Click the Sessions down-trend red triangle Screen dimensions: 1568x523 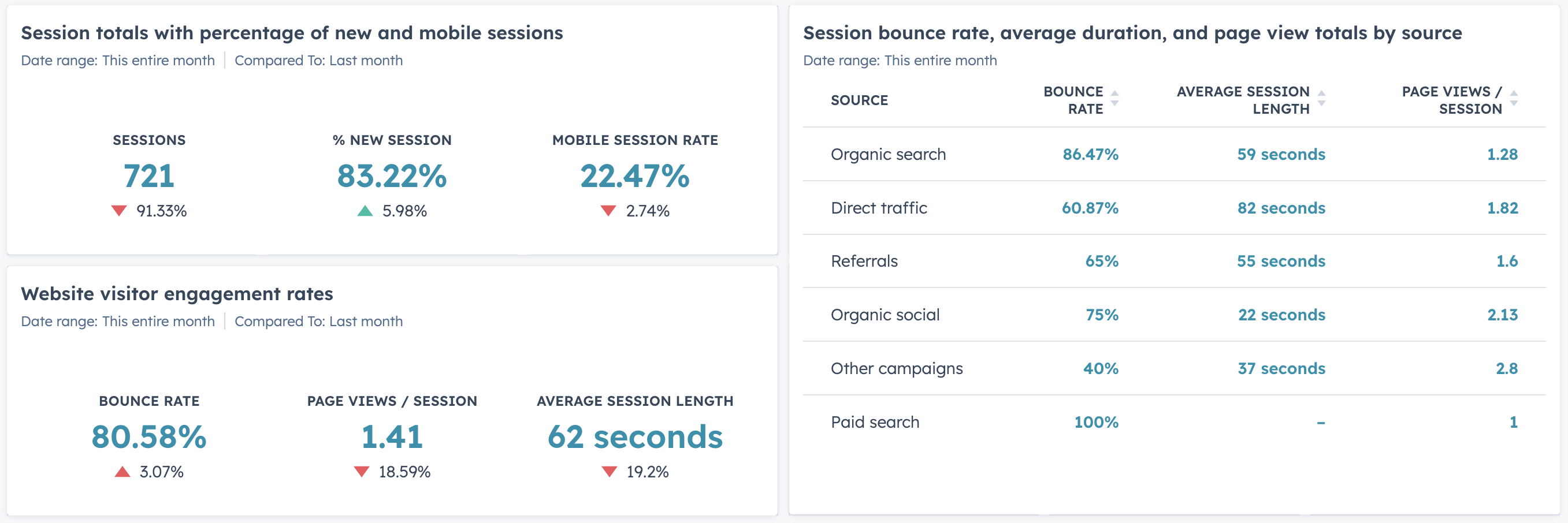pyautogui.click(x=118, y=211)
